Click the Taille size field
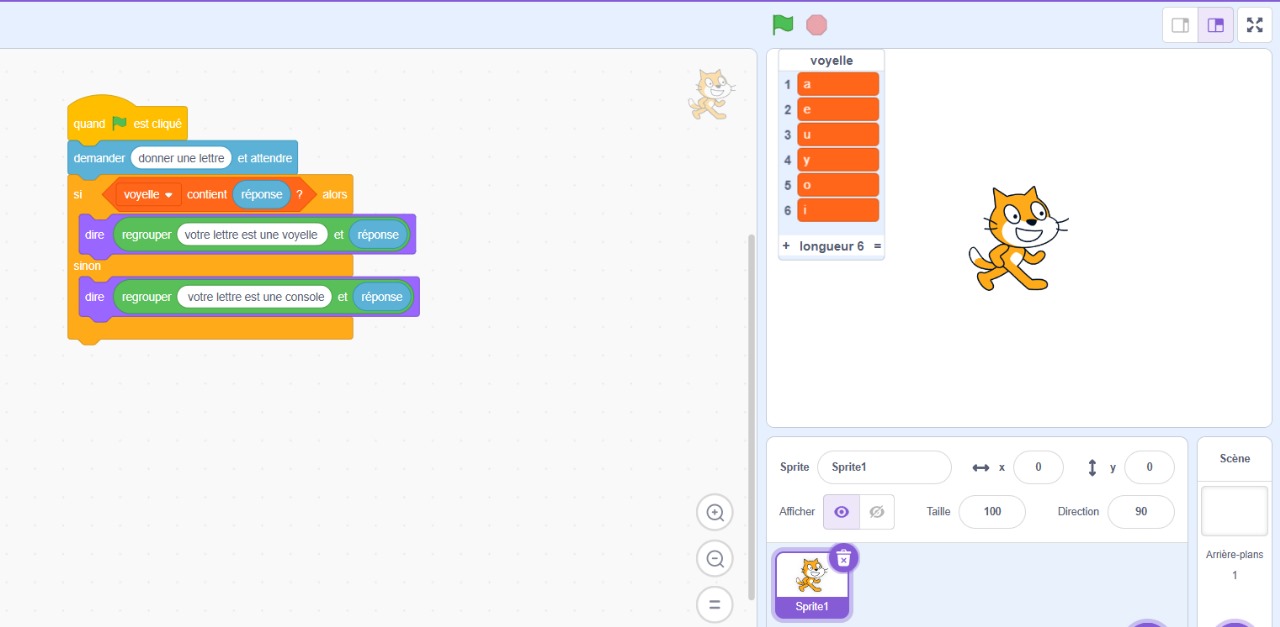Image resolution: width=1280 pixels, height=627 pixels. [991, 512]
